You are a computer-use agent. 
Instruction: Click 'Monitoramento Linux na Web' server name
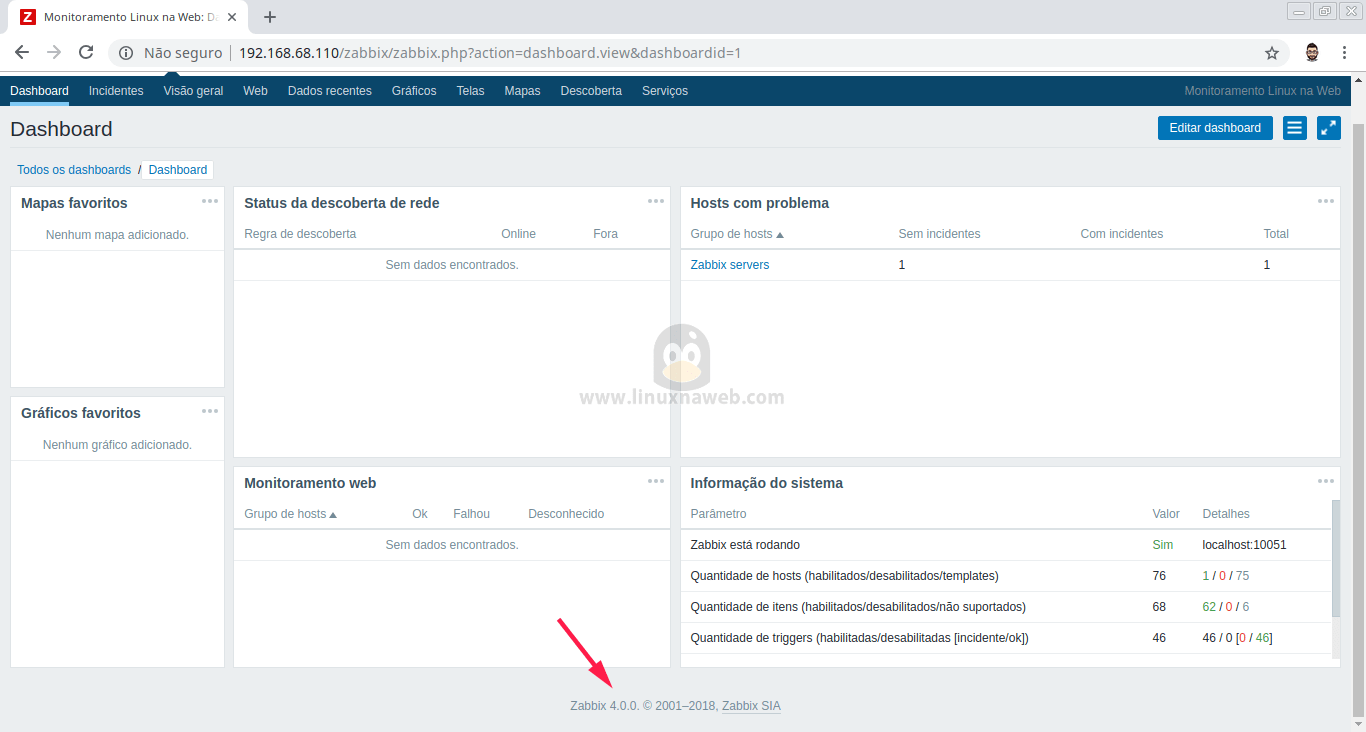[1262, 91]
